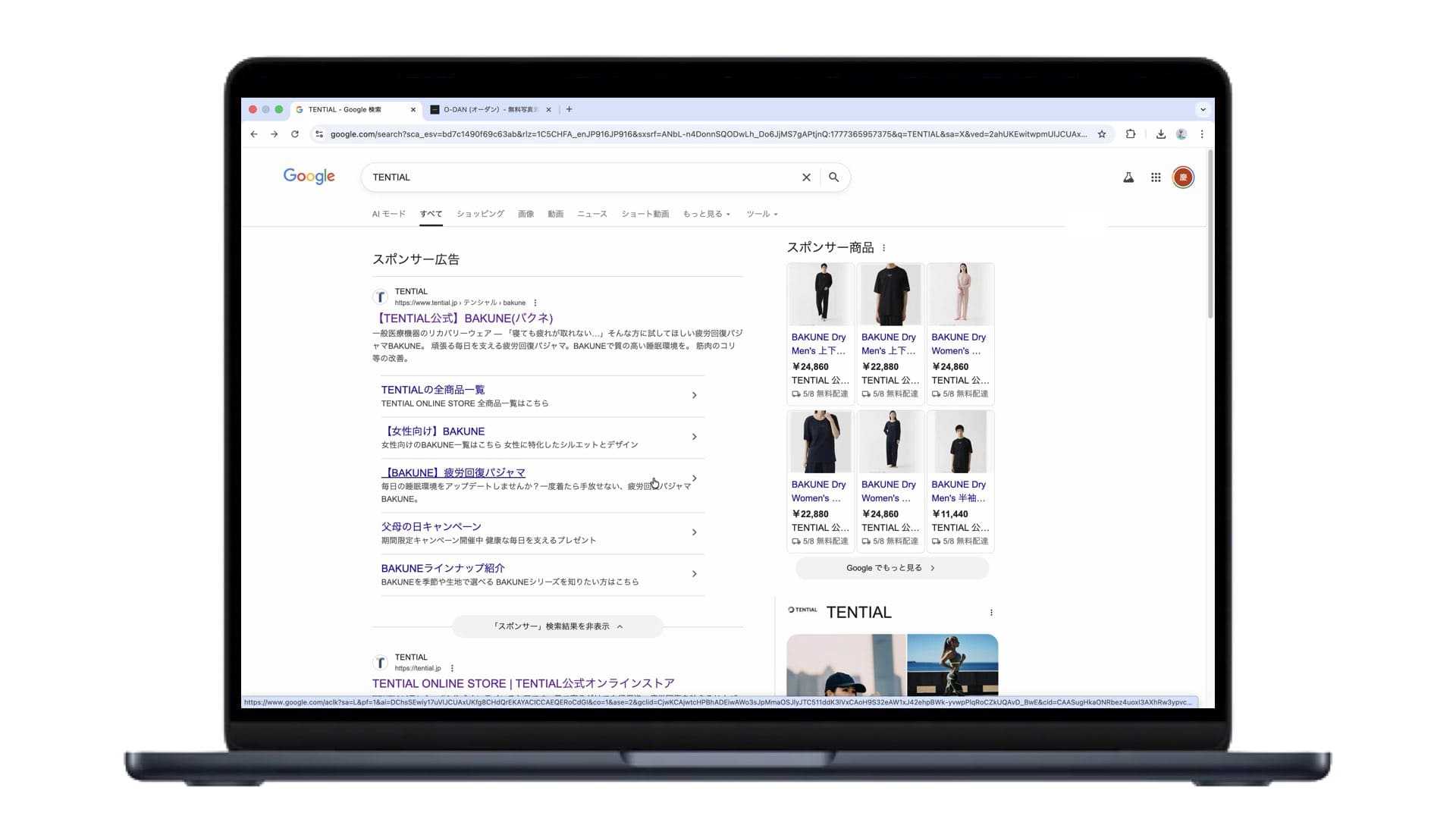Screen dimensions: 1456x819
Task: Bookmark this page with the star icon
Action: [x=1102, y=134]
